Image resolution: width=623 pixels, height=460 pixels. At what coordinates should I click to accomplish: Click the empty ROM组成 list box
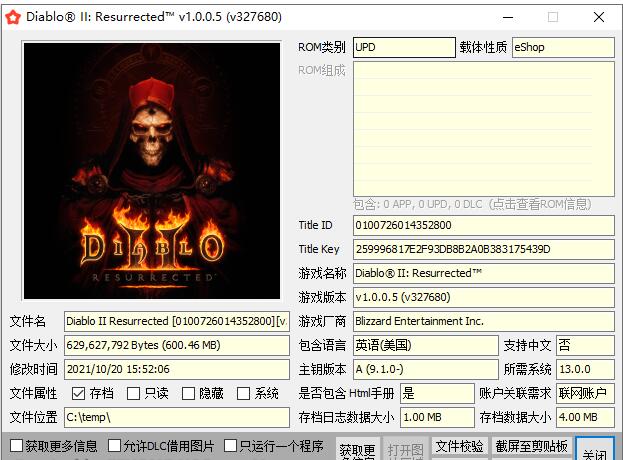484,129
